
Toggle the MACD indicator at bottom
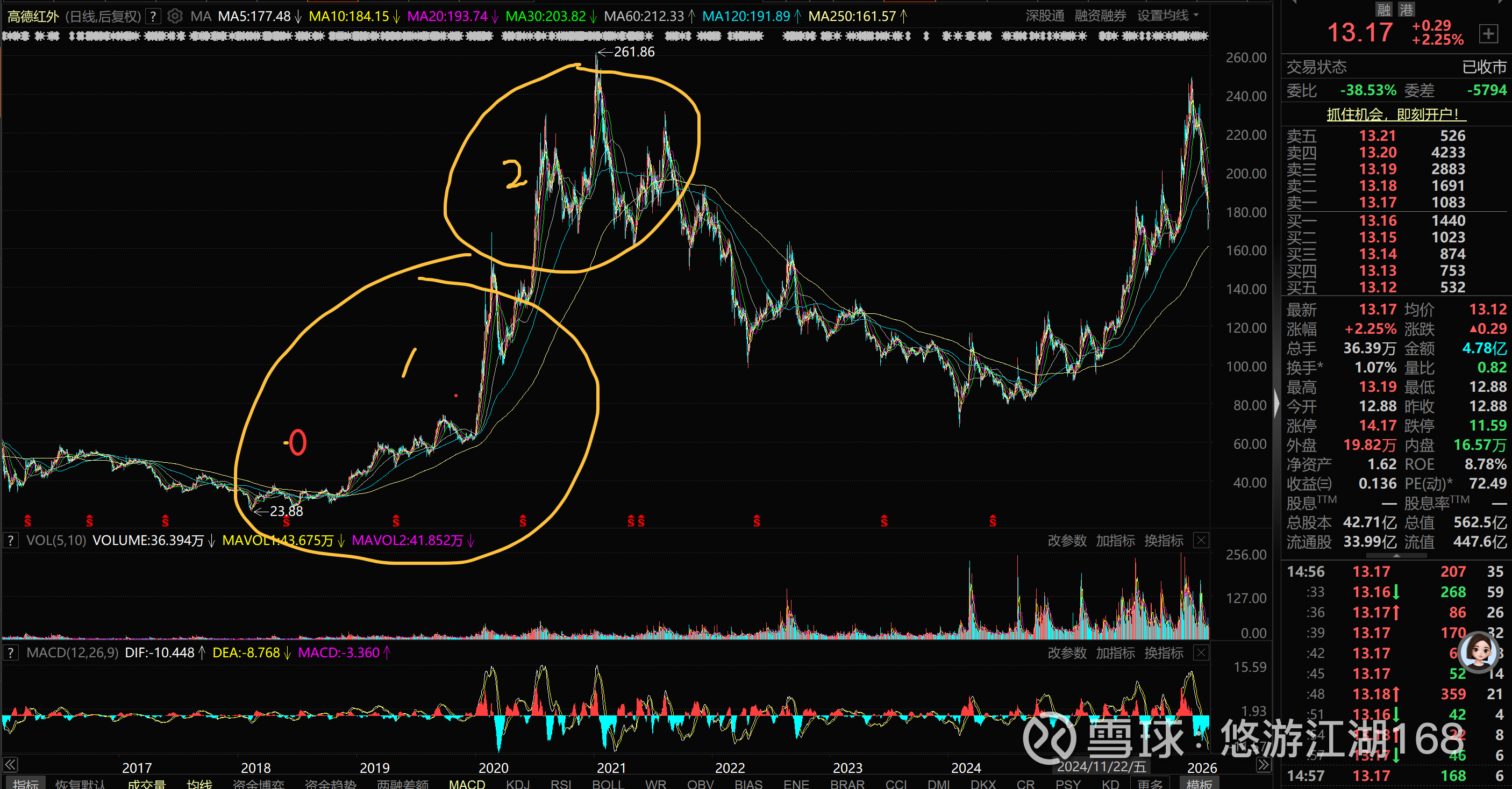click(467, 784)
